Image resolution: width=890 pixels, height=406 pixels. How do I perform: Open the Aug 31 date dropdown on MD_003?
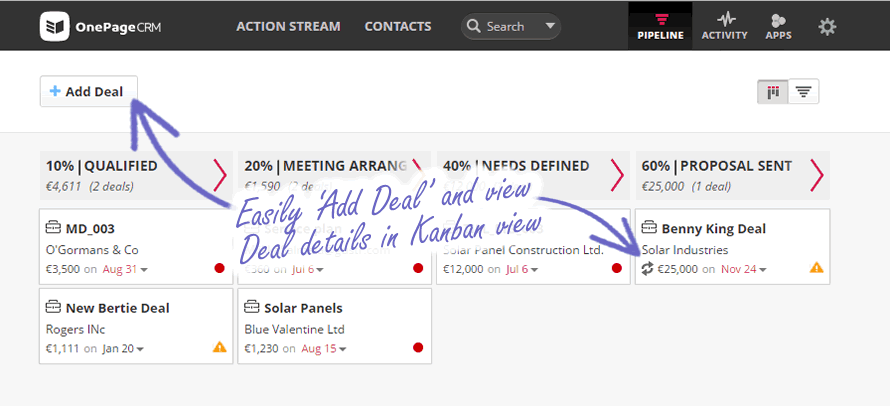pyautogui.click(x=125, y=269)
